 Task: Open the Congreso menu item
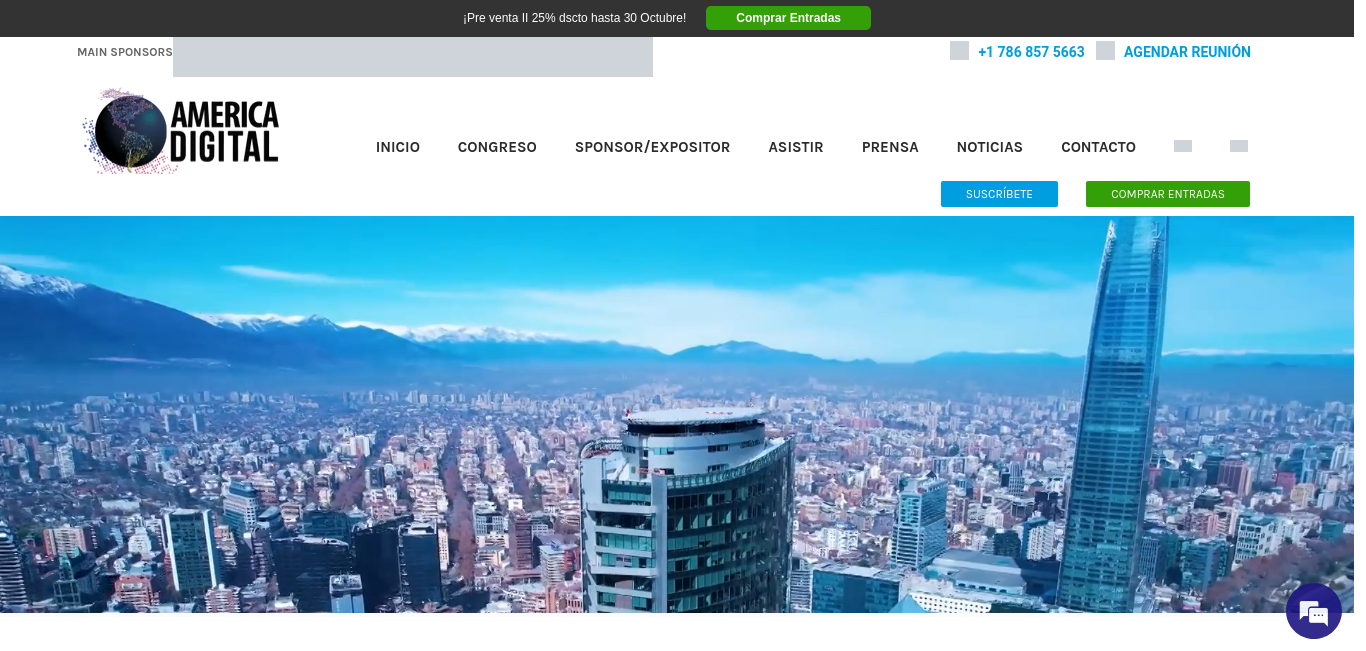tap(497, 147)
